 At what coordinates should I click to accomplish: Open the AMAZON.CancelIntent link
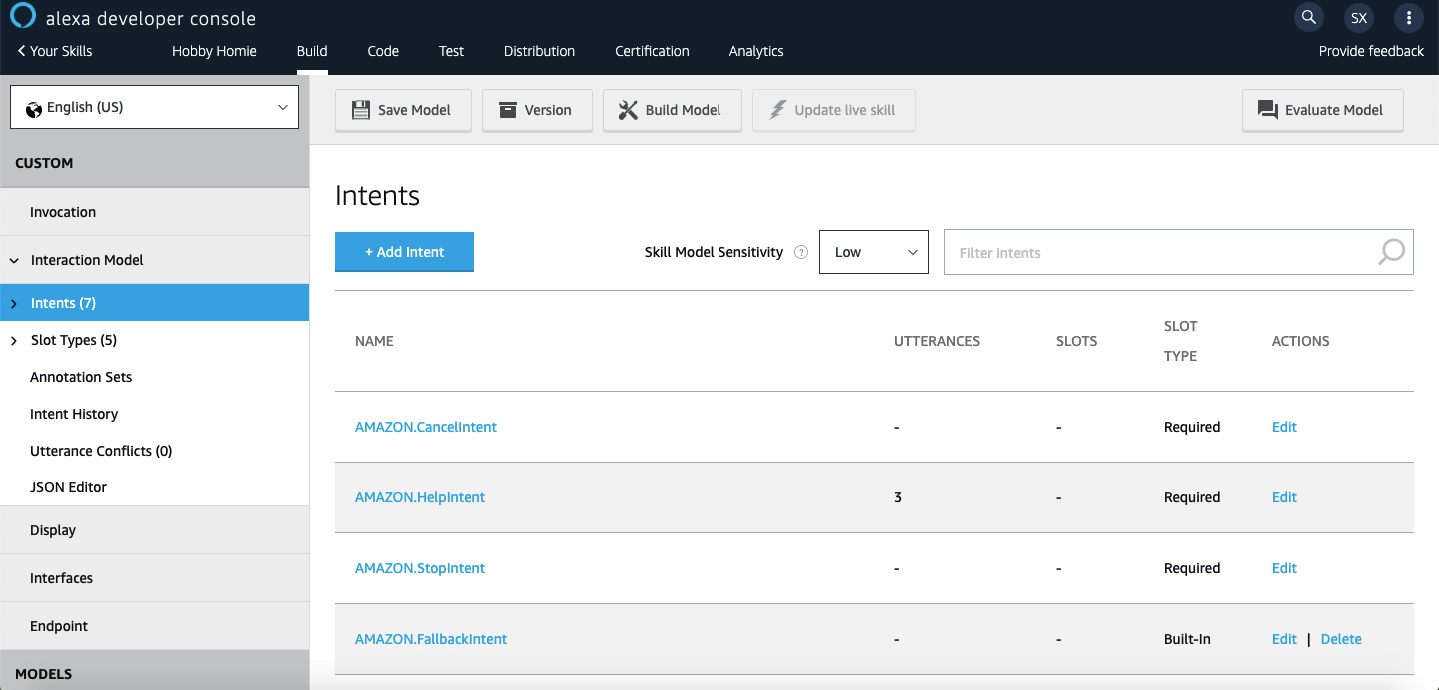point(426,427)
